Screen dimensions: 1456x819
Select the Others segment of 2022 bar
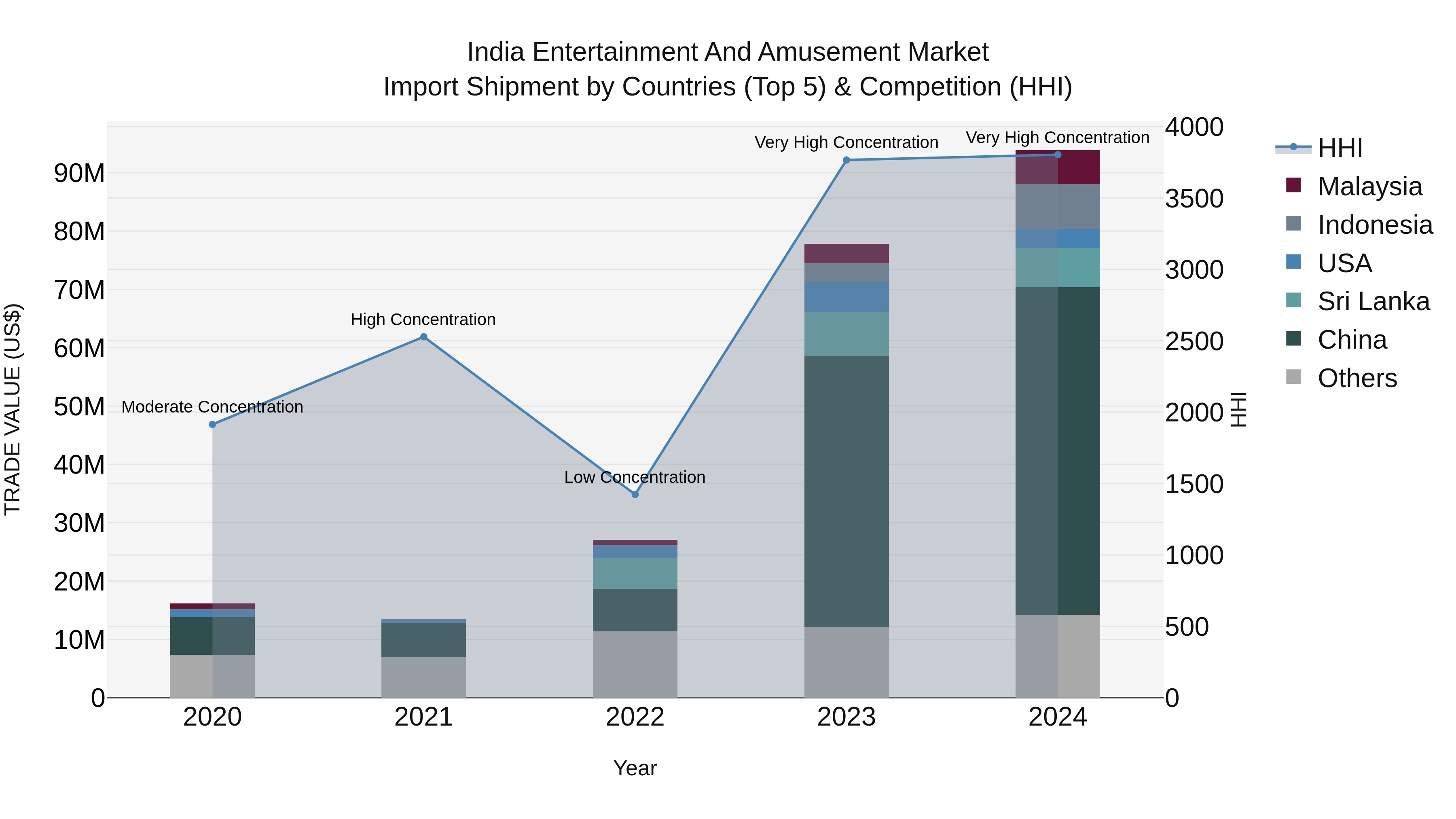click(x=635, y=665)
